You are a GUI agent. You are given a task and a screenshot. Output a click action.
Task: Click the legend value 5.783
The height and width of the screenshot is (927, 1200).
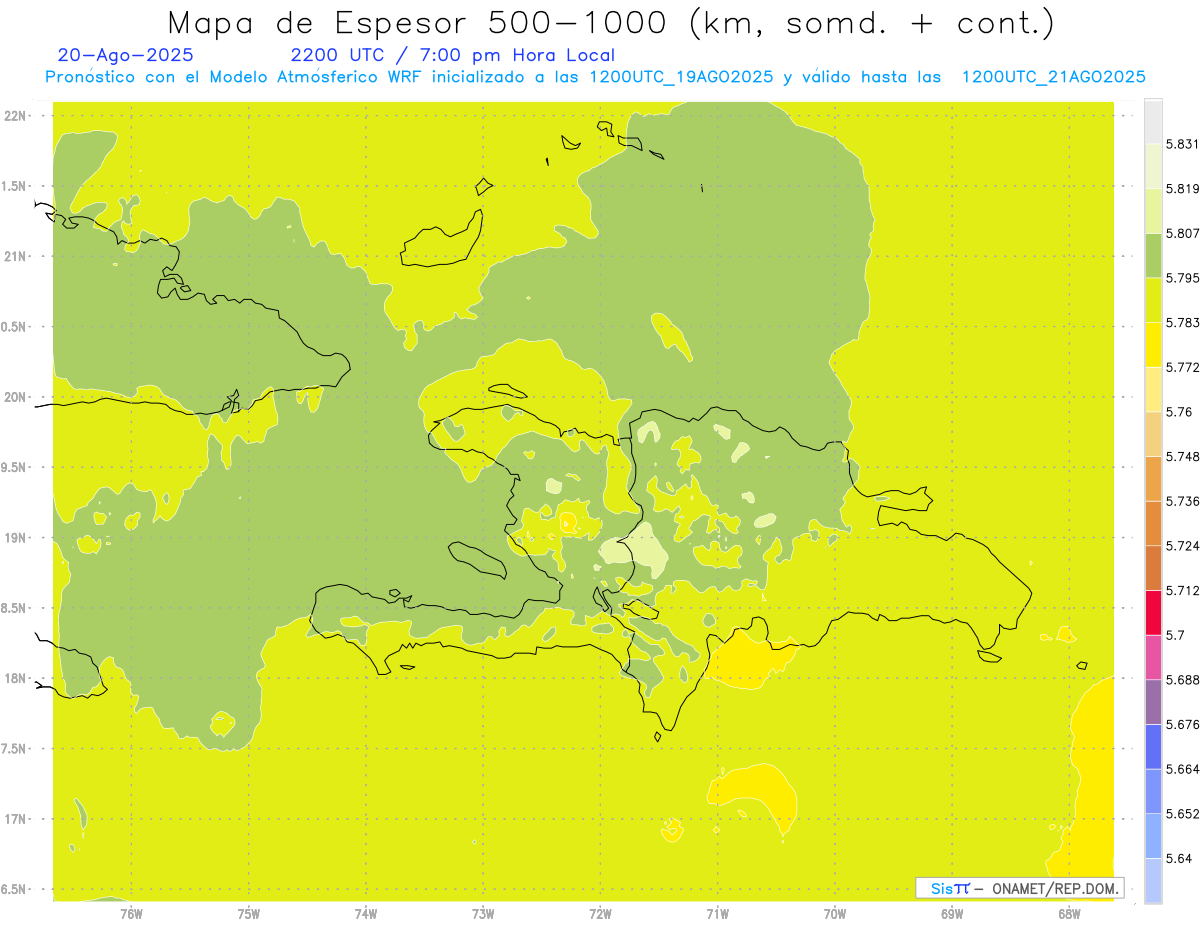pos(1183,322)
